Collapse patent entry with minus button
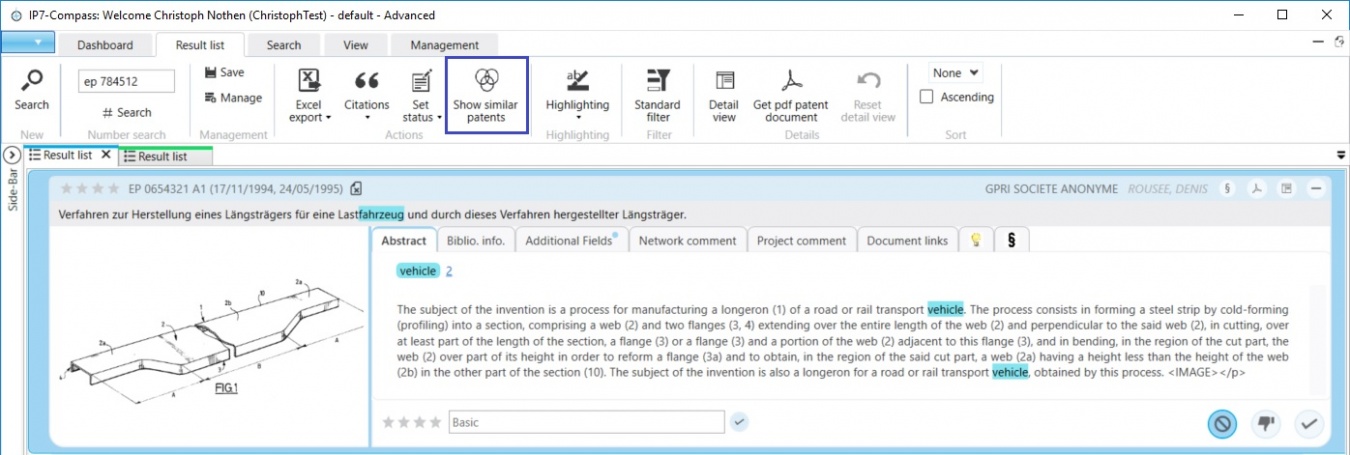Screen dimensions: 1350x455 click(x=1316, y=188)
